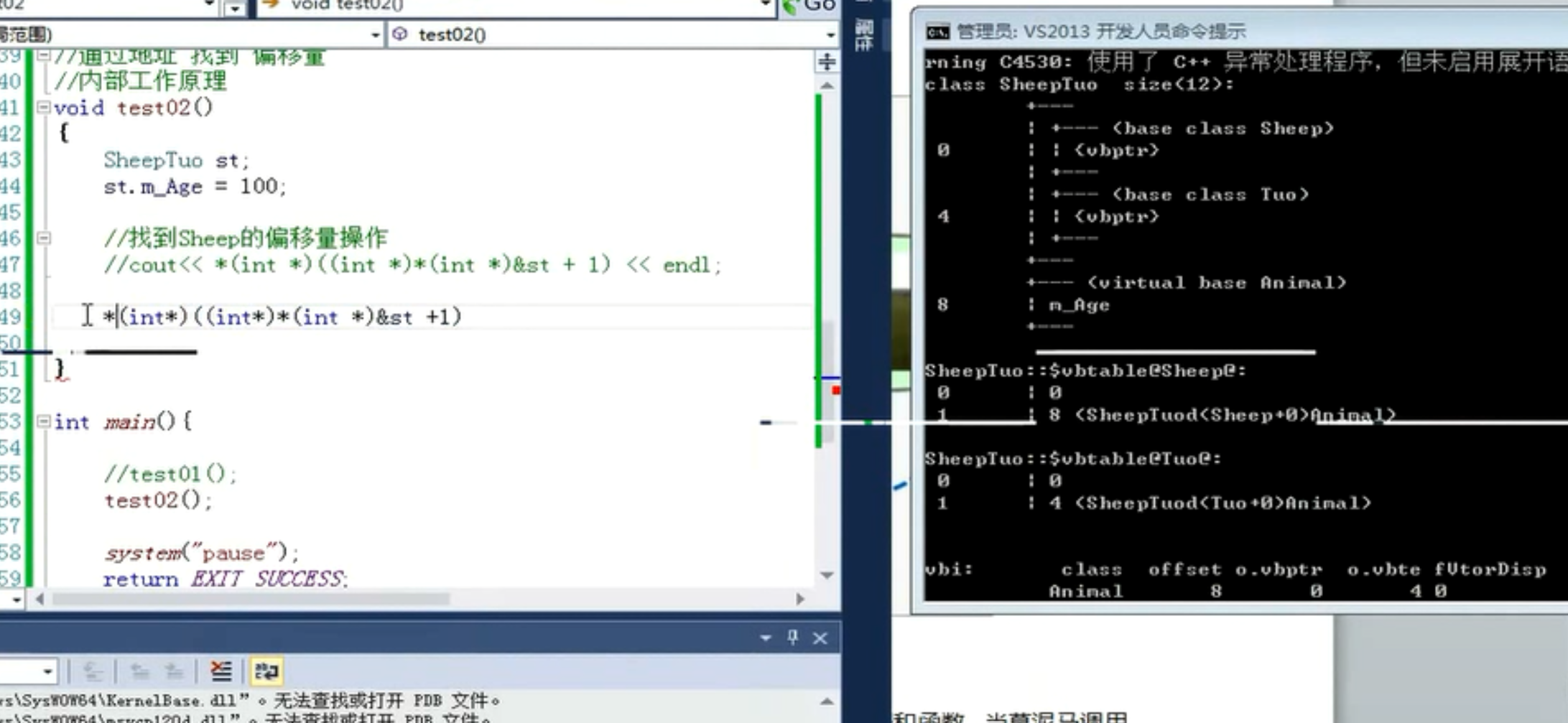Click the horizontal scrollbar thumb in the editor
The image size is (1568, 723).
click(251, 599)
